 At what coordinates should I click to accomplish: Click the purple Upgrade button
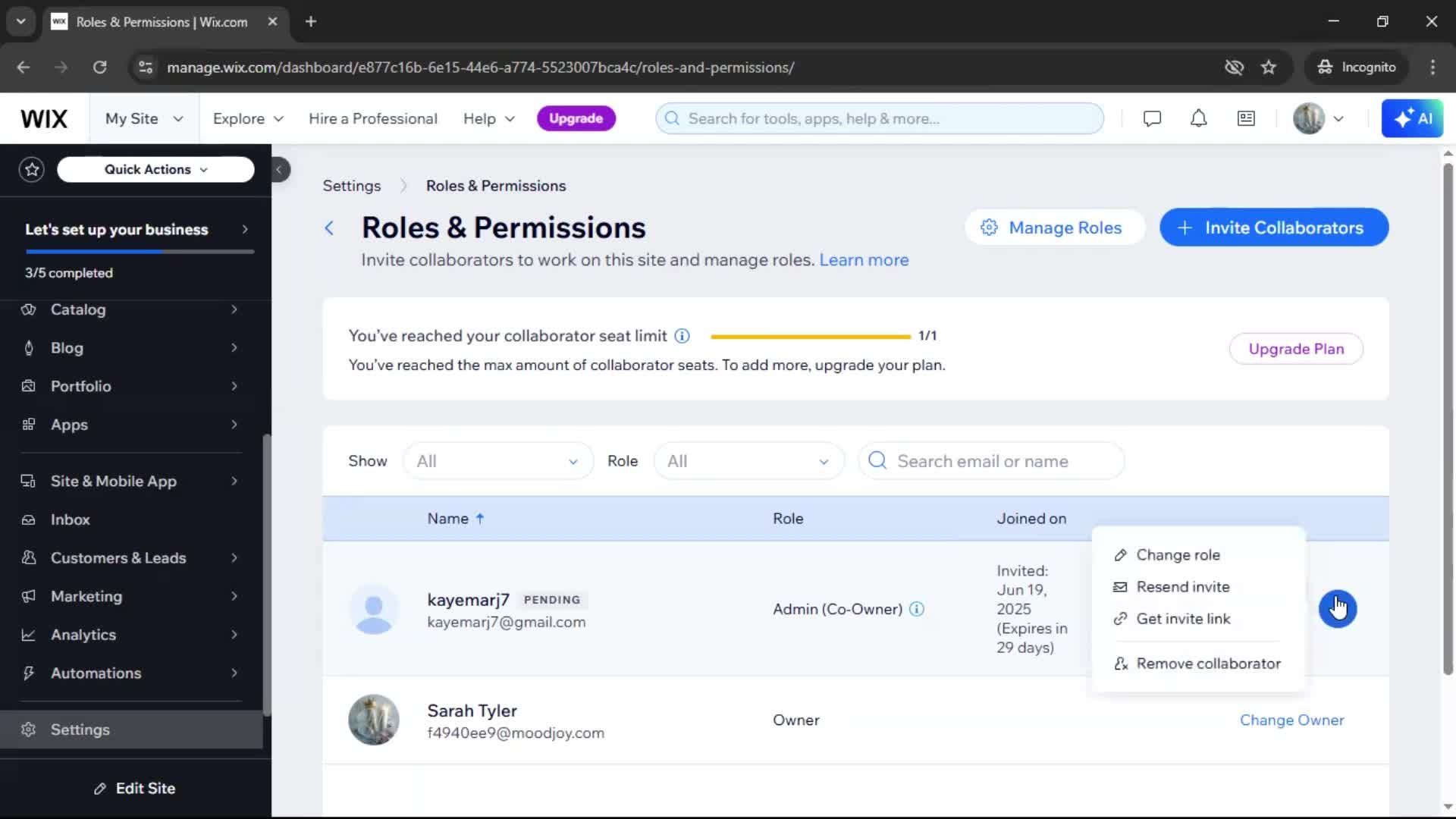coord(576,119)
